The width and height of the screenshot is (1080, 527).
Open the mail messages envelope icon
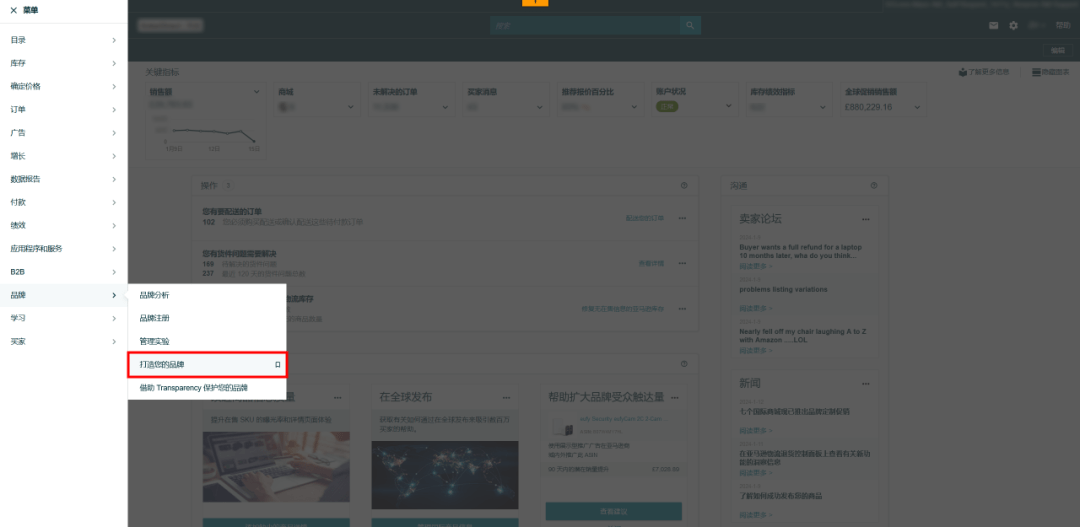coord(994,26)
